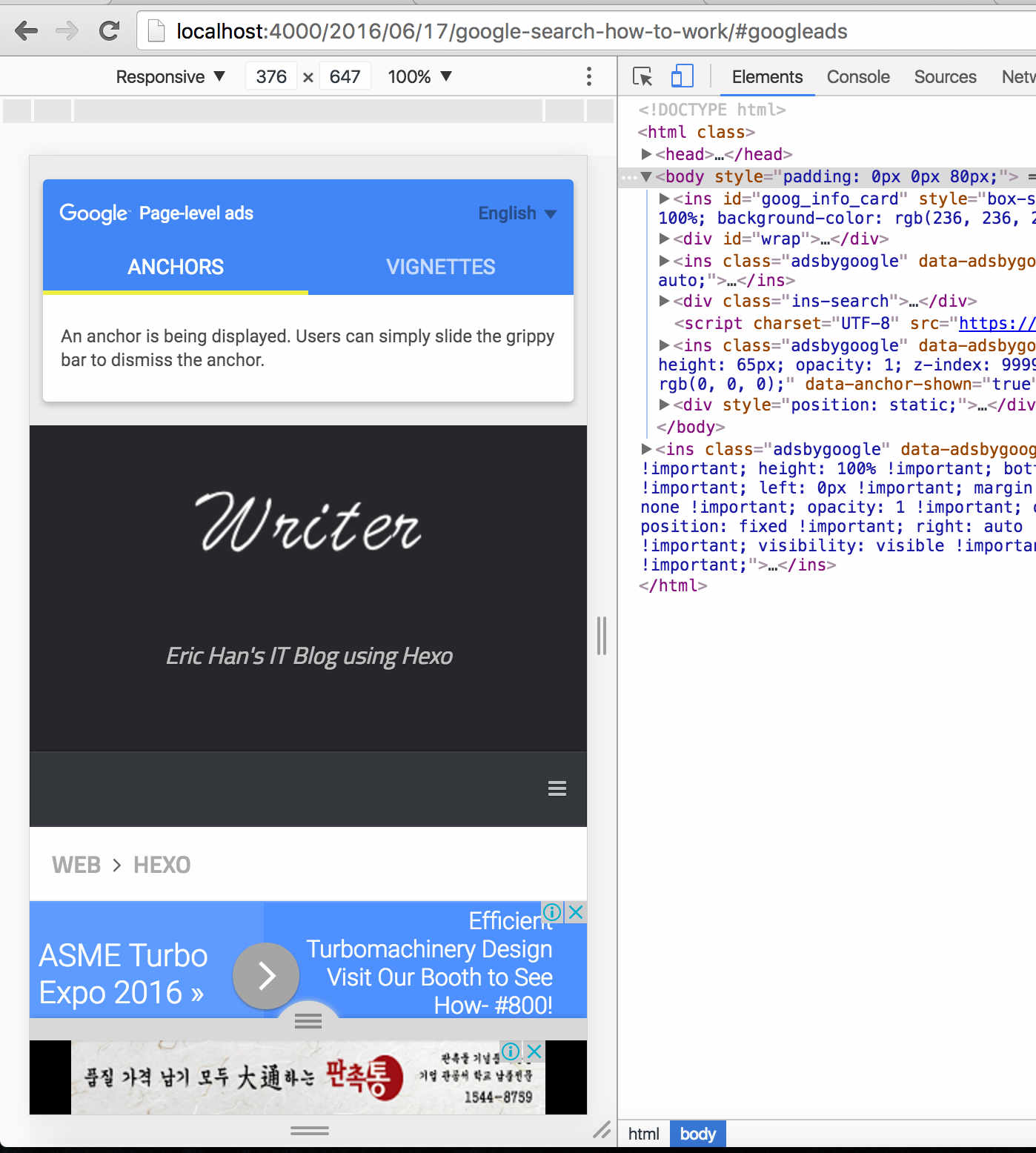Switch to the Console tab
1036x1153 pixels.
pyautogui.click(x=857, y=77)
